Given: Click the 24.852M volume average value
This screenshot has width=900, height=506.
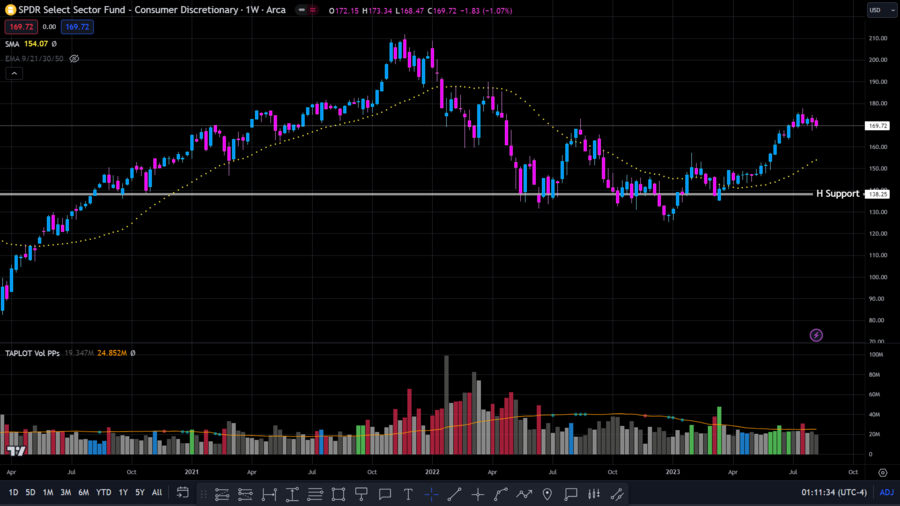Looking at the screenshot, I should coord(112,353).
